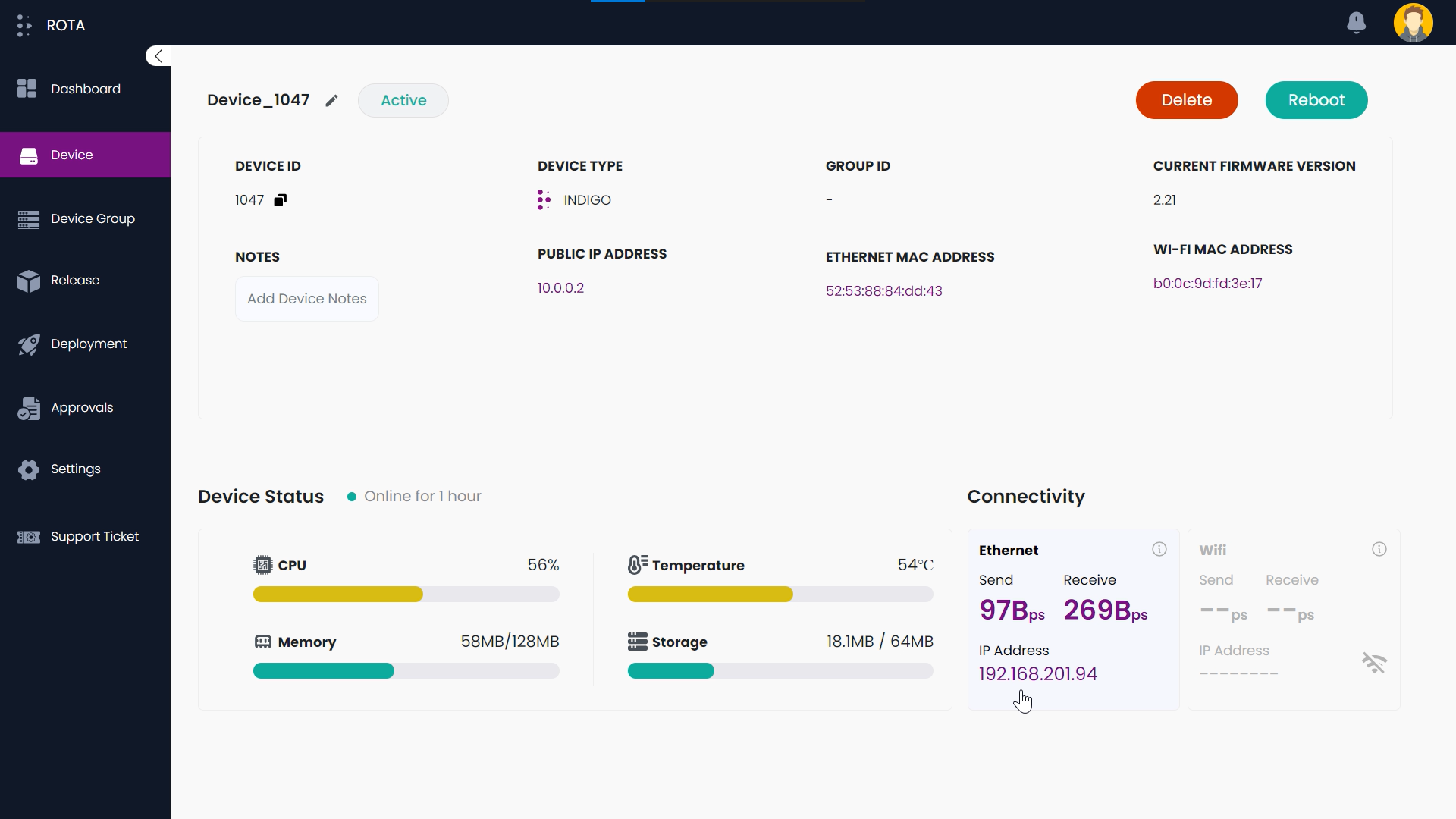Click the Ethernet connectivity info icon

pos(1159,550)
